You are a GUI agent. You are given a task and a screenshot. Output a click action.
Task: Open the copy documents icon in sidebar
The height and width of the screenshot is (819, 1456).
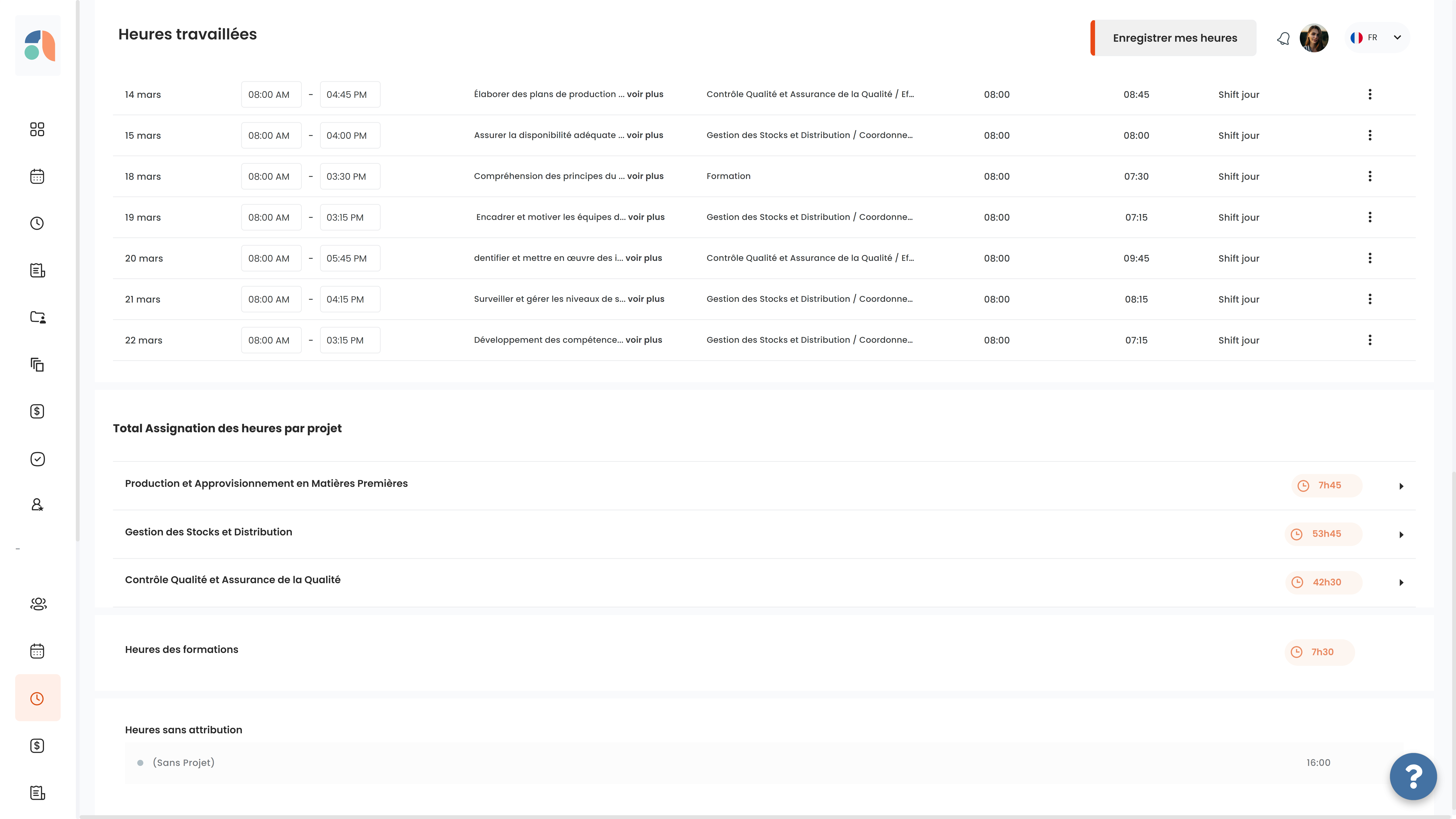click(37, 365)
